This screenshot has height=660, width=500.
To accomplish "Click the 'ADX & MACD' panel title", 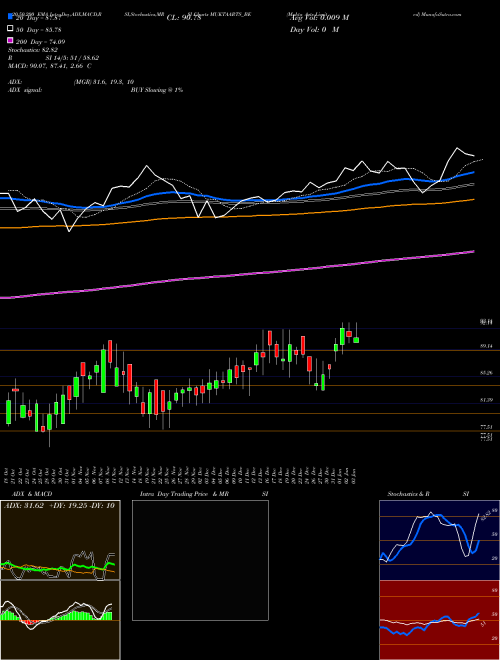I will (x=32, y=494).
